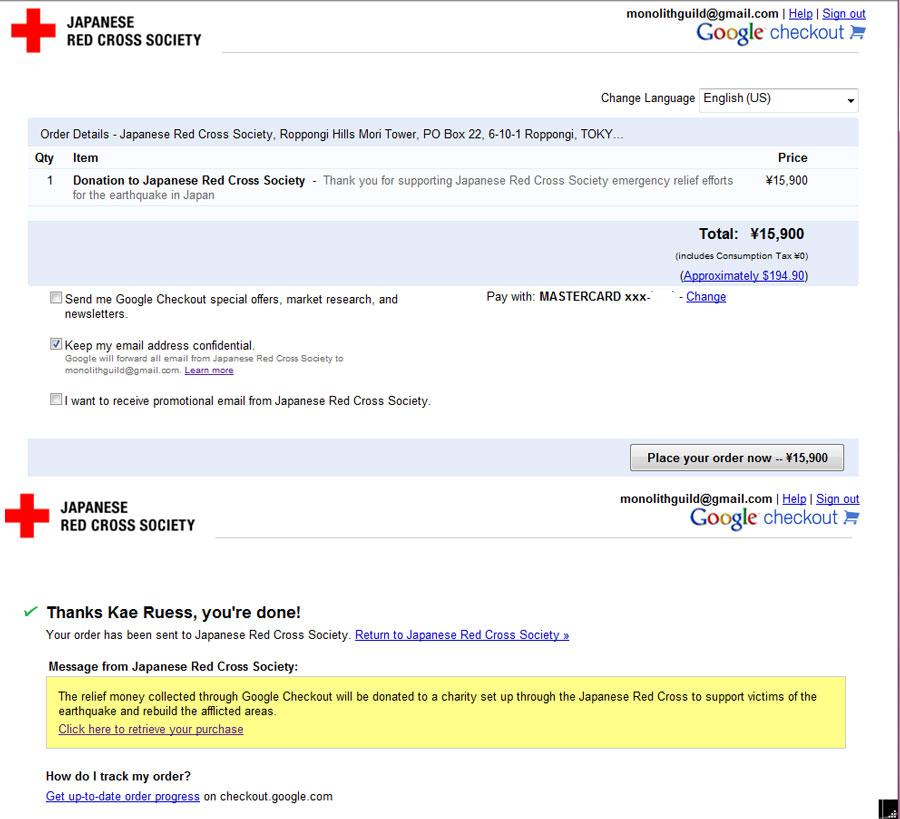The height and width of the screenshot is (819, 900).
Task: Open Help link in top header
Action: (x=800, y=14)
